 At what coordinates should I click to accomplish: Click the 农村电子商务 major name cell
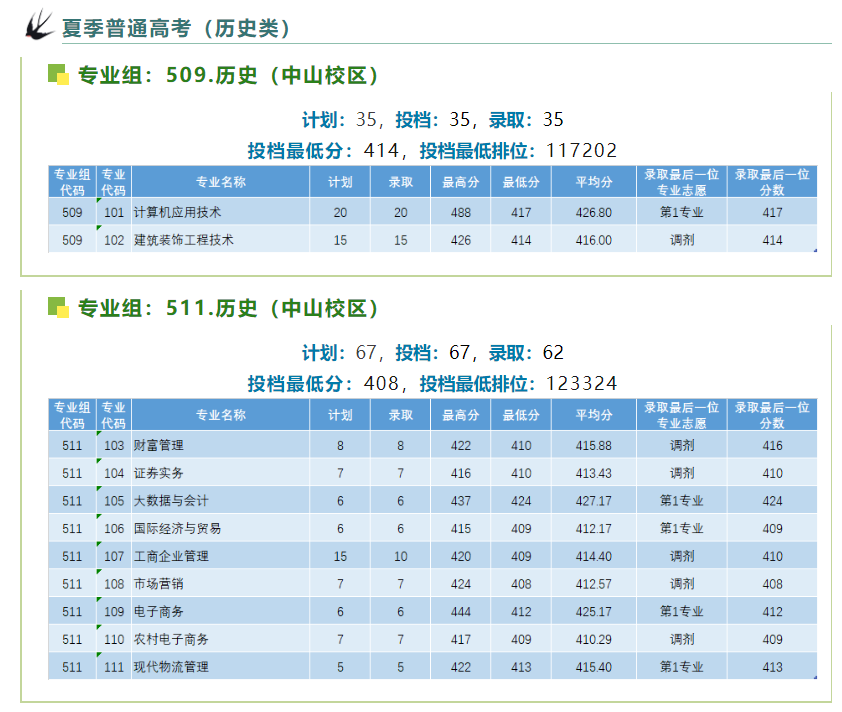point(221,640)
